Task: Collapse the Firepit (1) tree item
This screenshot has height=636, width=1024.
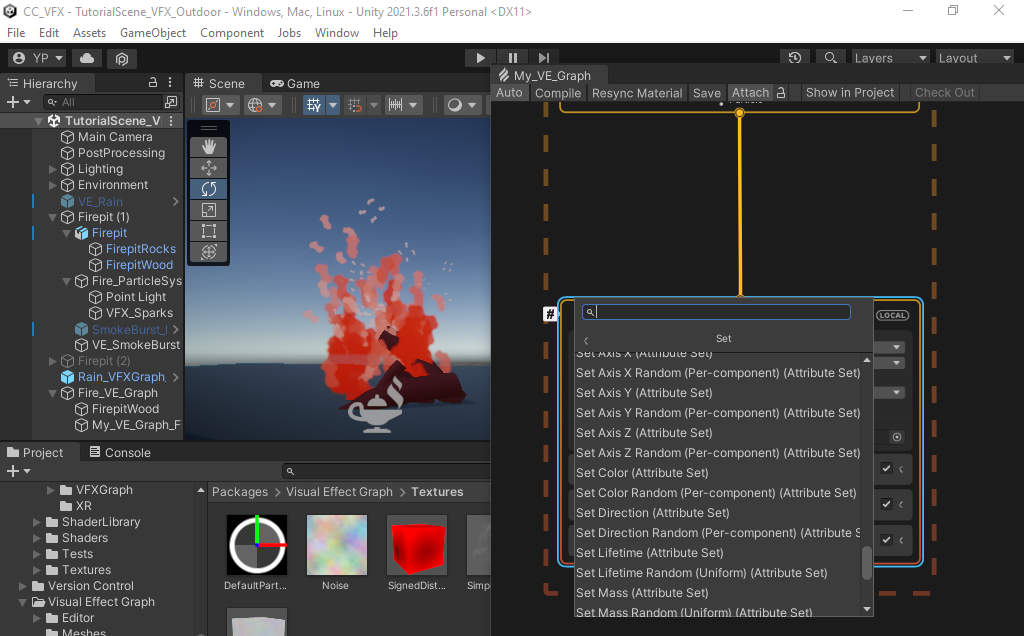Action: point(52,217)
